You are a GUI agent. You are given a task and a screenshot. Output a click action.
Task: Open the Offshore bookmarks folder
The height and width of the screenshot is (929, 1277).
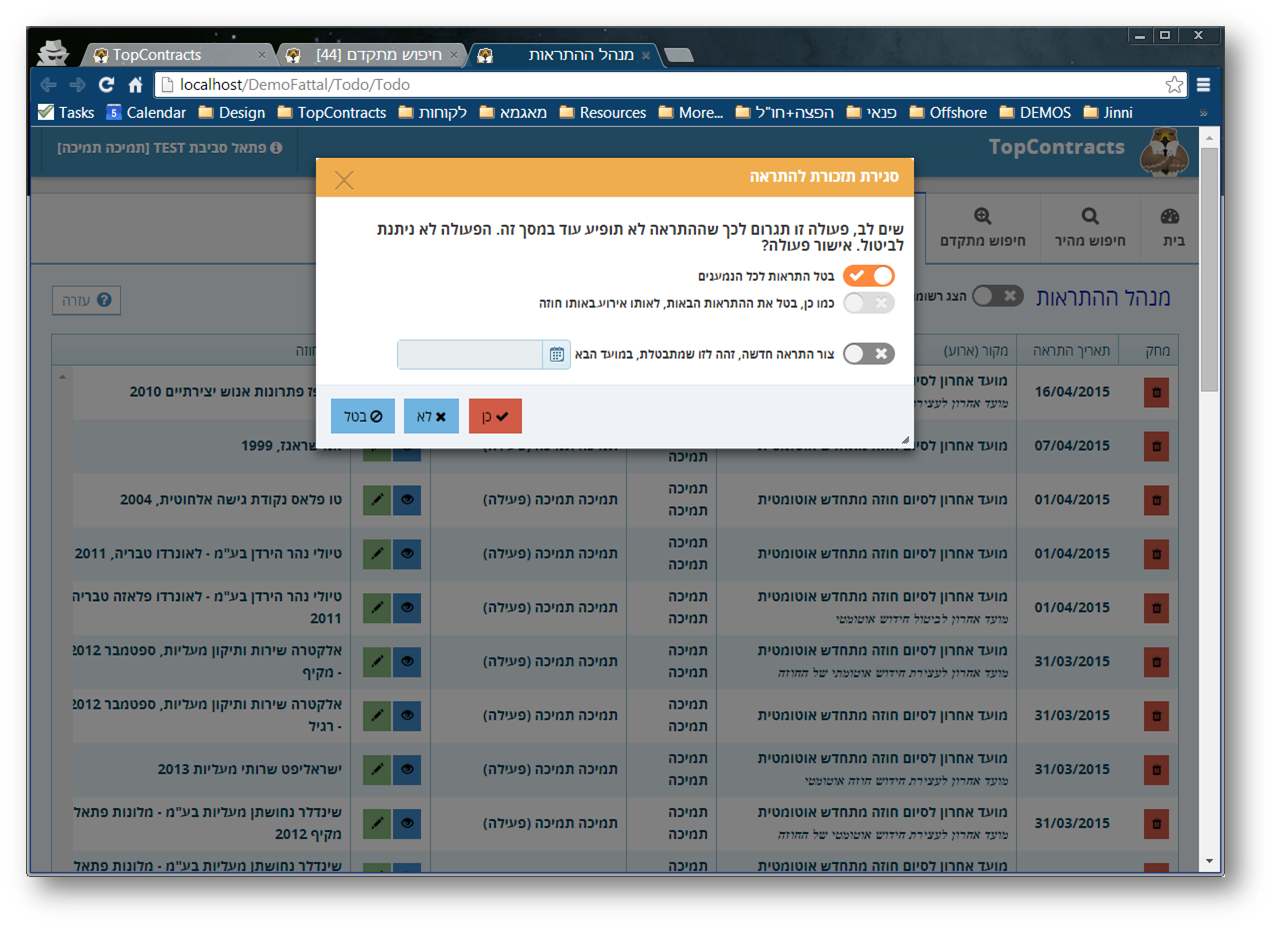tap(946, 113)
